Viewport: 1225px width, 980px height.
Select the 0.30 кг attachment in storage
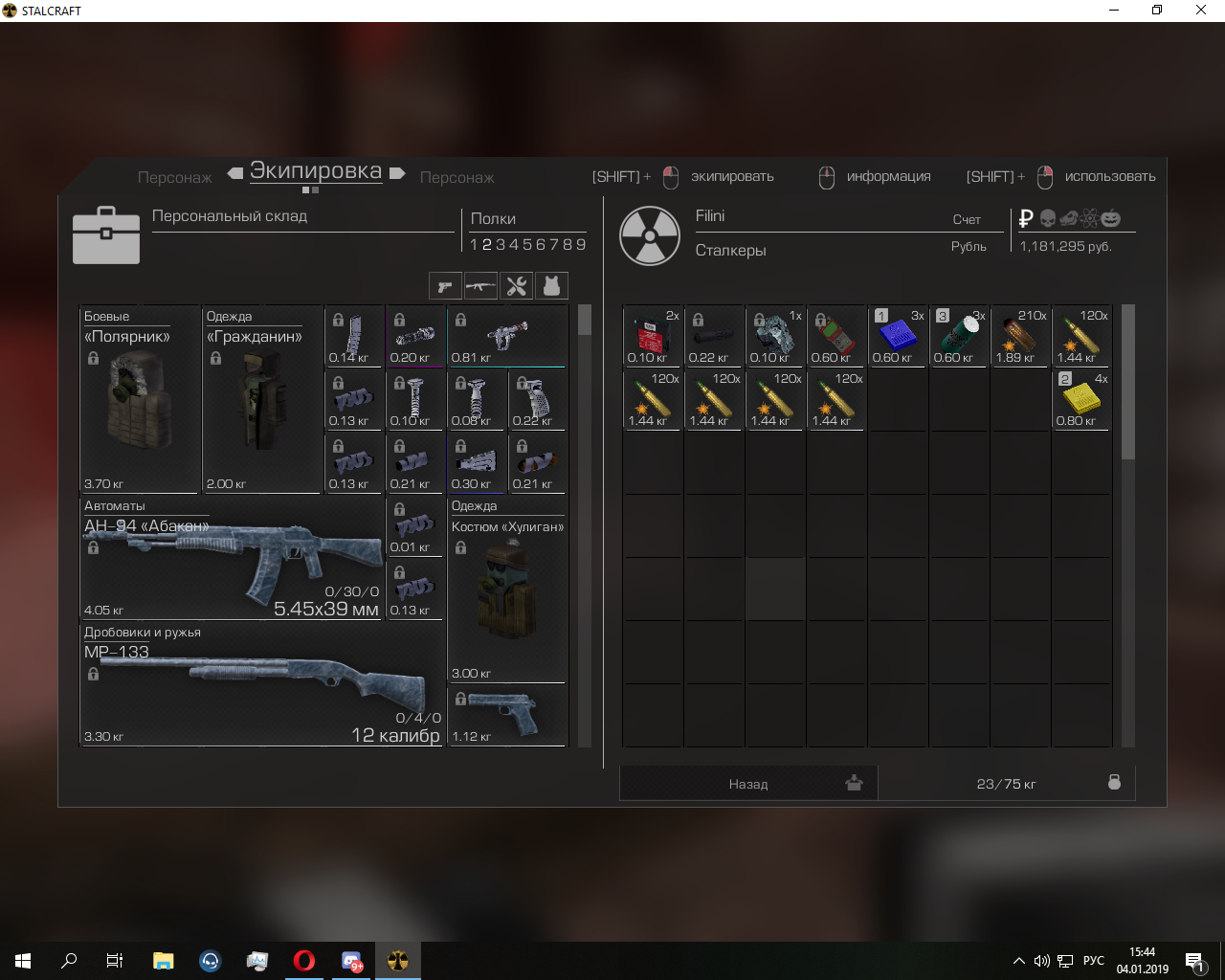point(477,462)
